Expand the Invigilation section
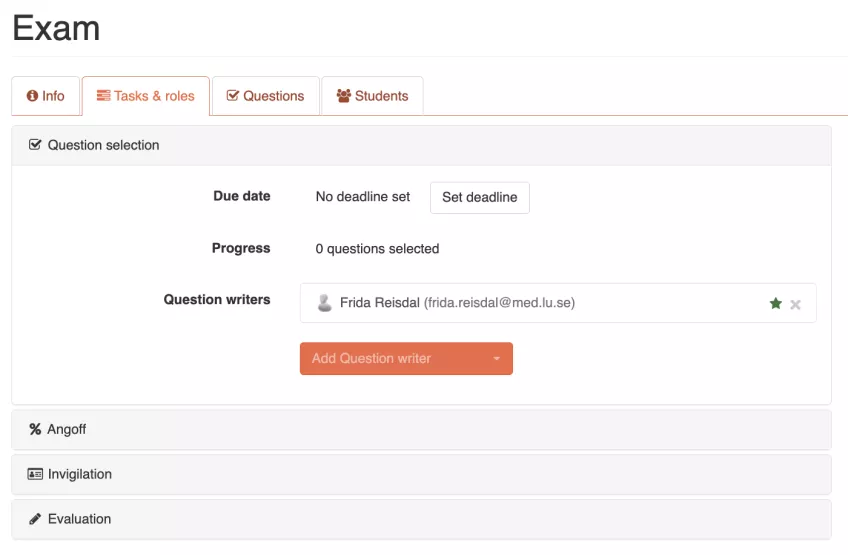Viewport: 848px width, 555px height. 421,474
